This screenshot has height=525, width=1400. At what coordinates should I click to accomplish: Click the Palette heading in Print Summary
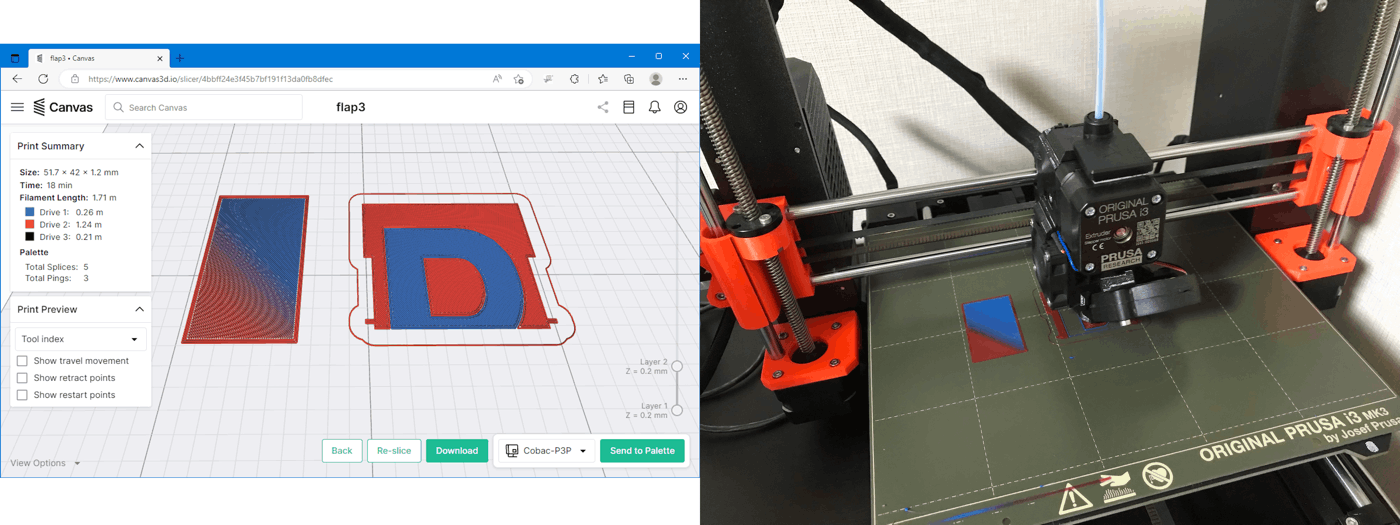34,252
